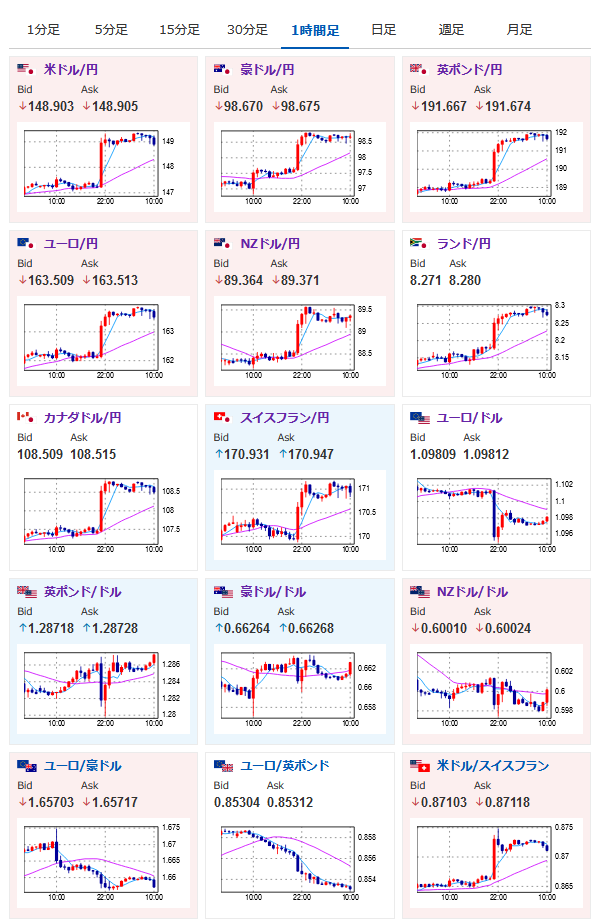Screen dimensions: 596x919
Task: Click the UK-Japan flag icon beside 英ポンド/円
Action: [418, 69]
